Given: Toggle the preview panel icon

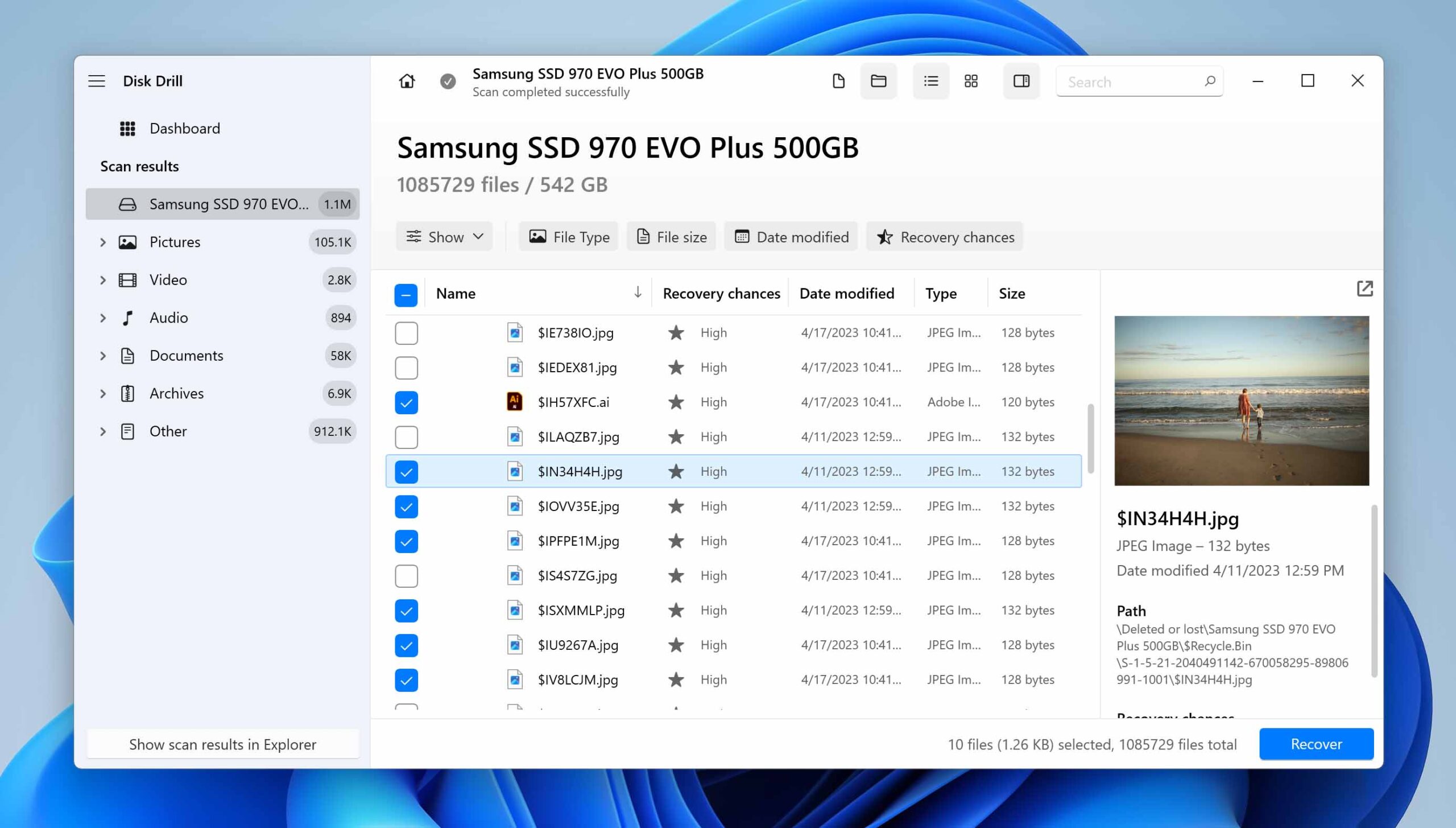Looking at the screenshot, I should point(1021,81).
